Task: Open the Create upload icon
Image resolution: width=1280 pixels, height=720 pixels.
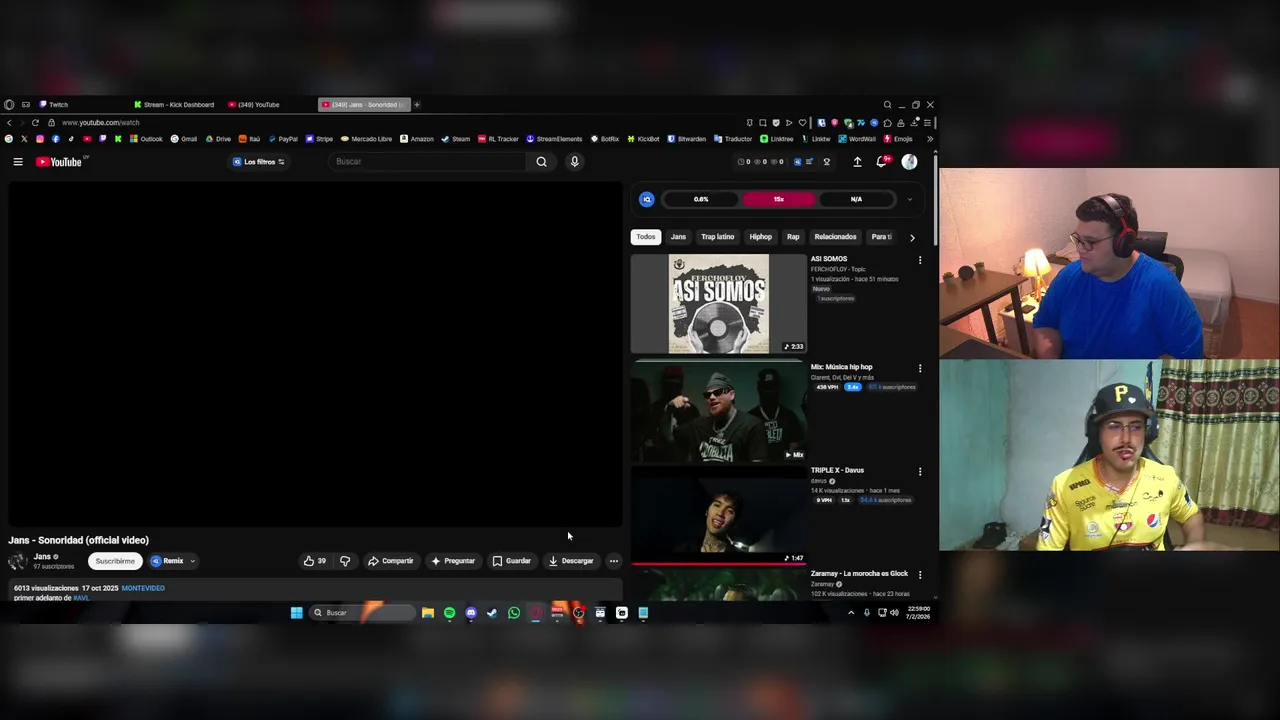Action: 857,162
